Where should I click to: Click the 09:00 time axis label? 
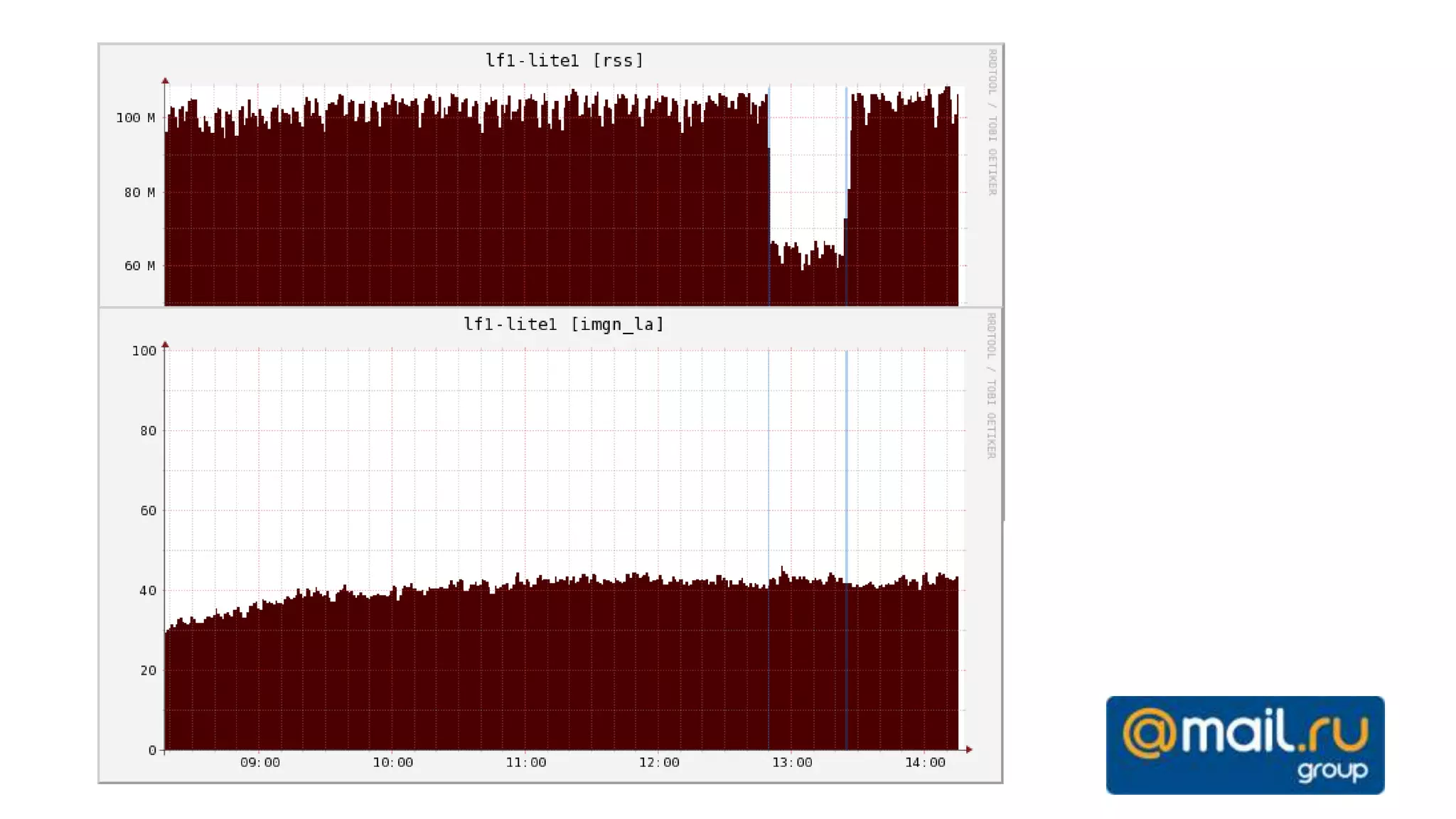click(259, 763)
